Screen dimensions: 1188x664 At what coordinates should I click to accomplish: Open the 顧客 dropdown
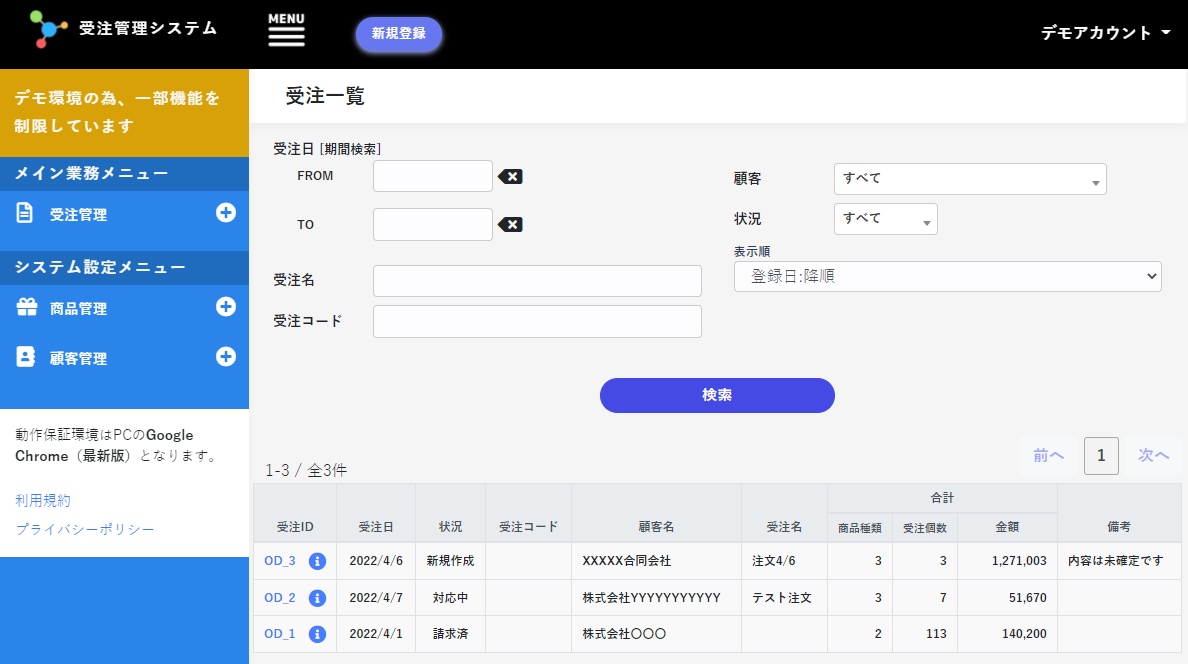(970, 179)
